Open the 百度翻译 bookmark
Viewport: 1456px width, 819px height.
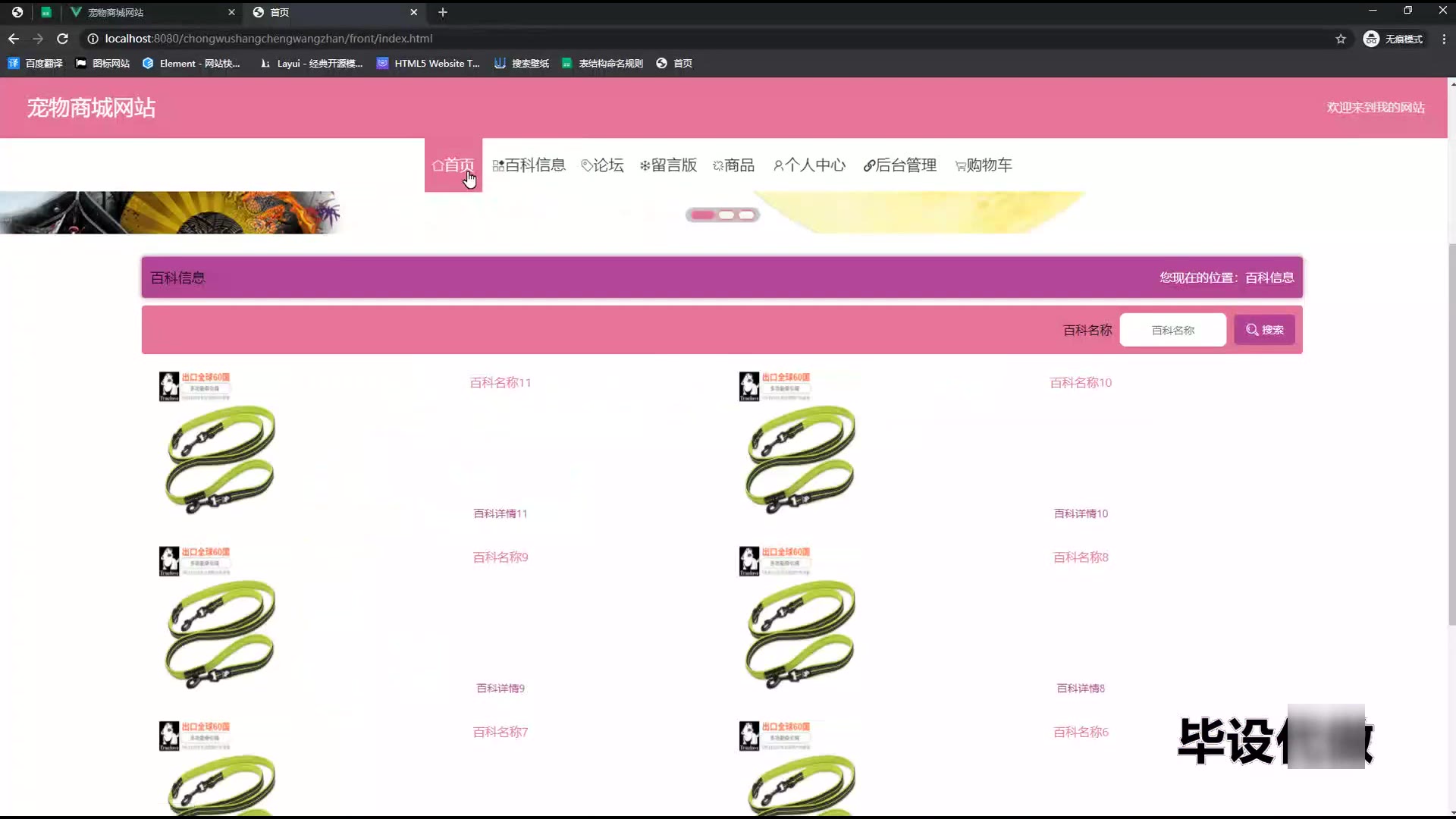point(36,64)
